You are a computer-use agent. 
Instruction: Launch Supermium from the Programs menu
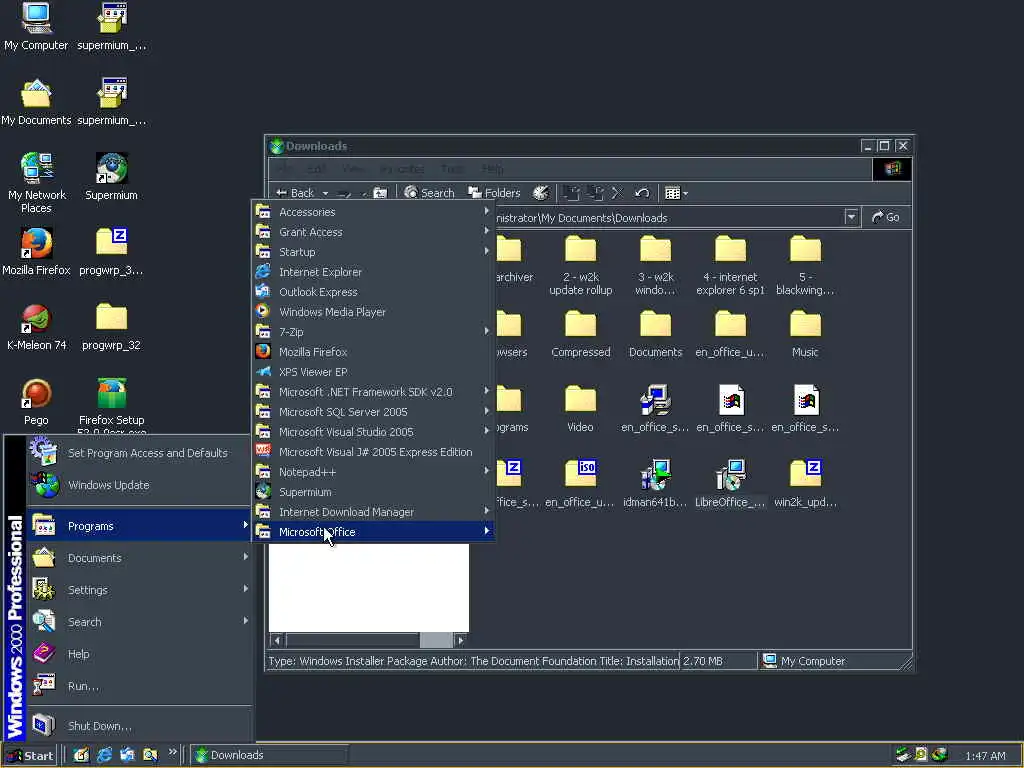[373, 492]
